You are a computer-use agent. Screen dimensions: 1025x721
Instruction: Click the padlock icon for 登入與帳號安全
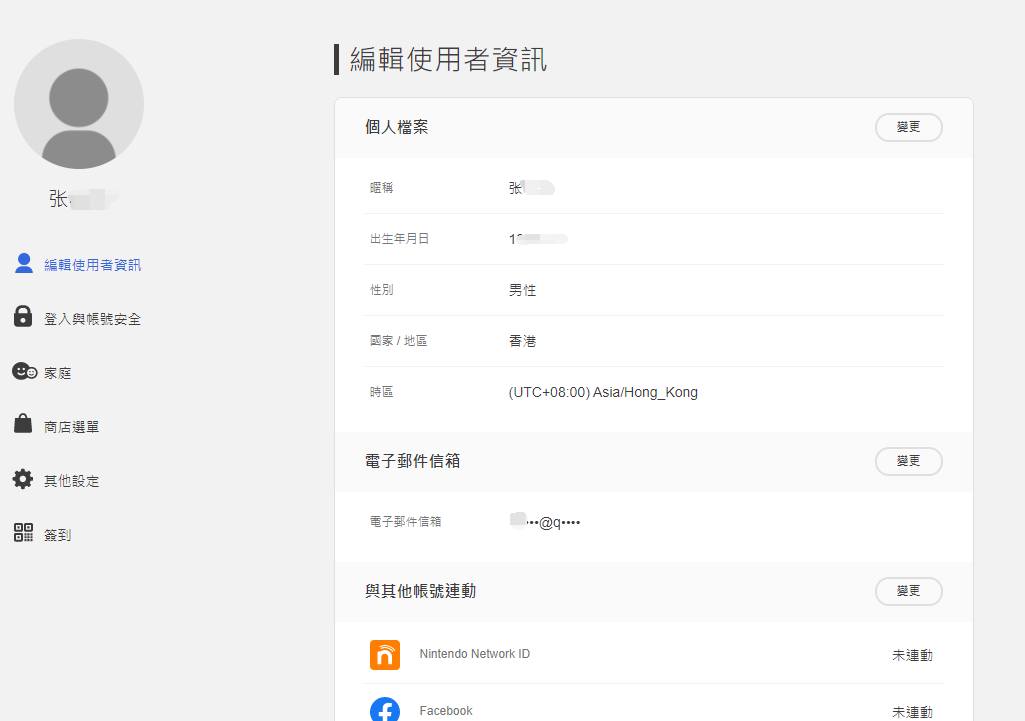tap(23, 317)
